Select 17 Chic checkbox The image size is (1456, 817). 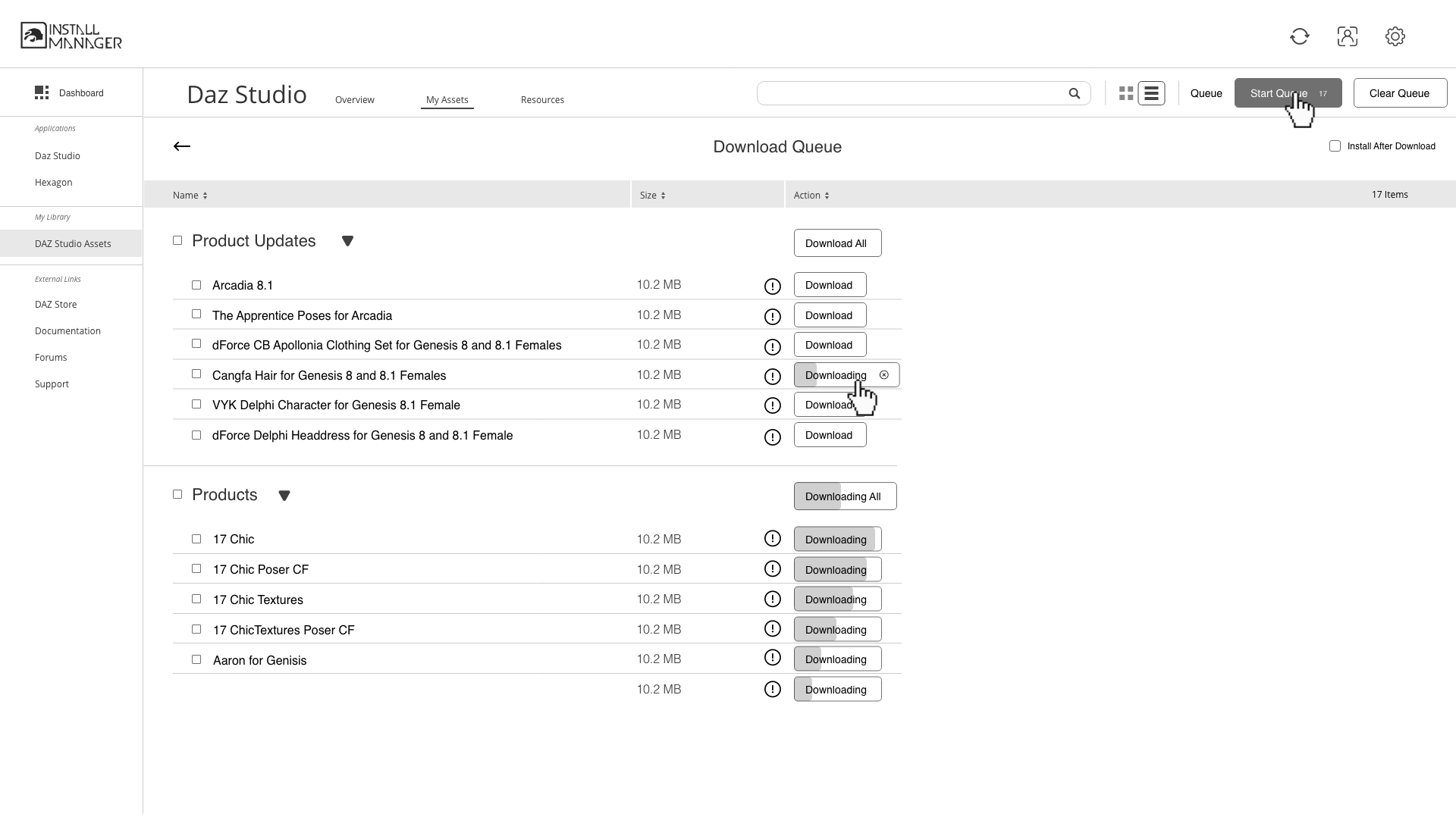coord(196,539)
